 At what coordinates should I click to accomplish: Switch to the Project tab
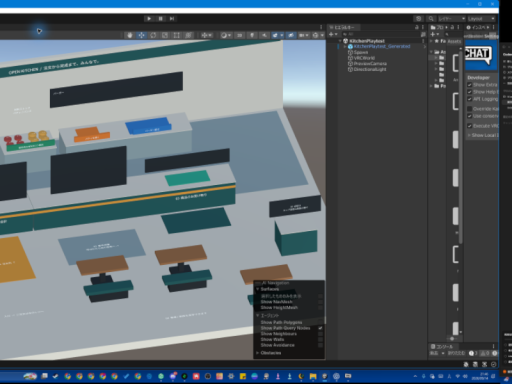pos(437,27)
